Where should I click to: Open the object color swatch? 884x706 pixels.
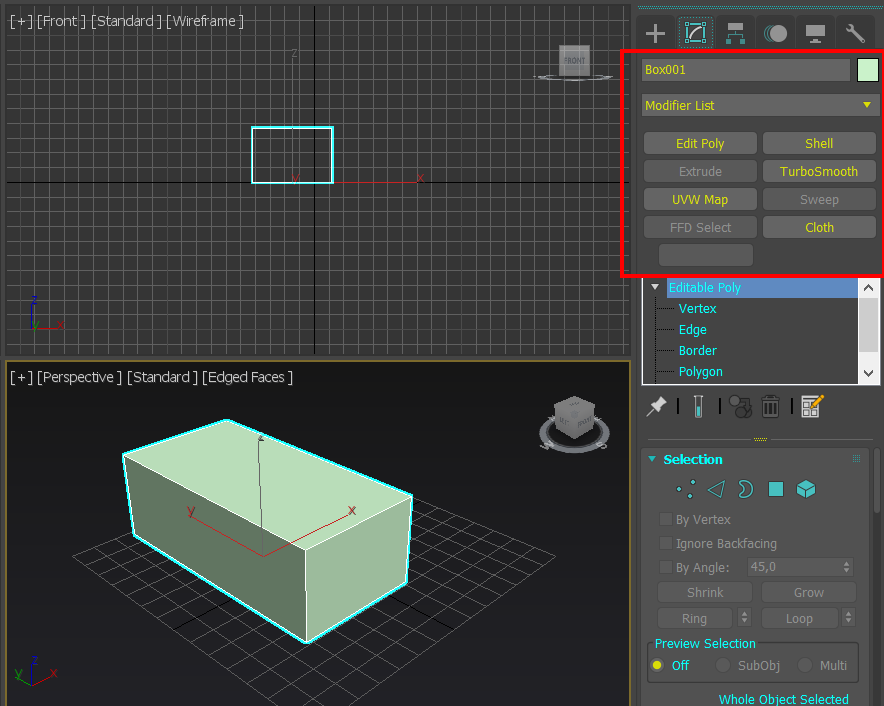(x=867, y=70)
